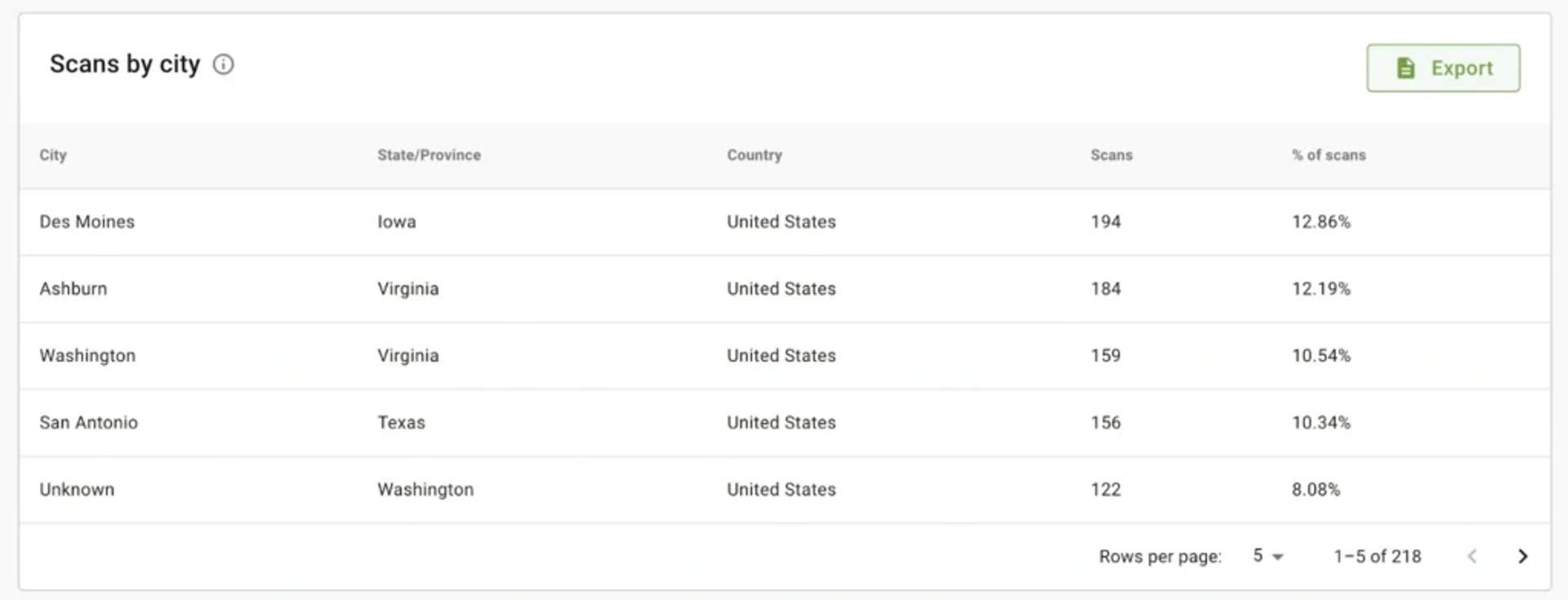Go to previous page of results
The height and width of the screenshot is (600, 1568).
pyautogui.click(x=1472, y=557)
